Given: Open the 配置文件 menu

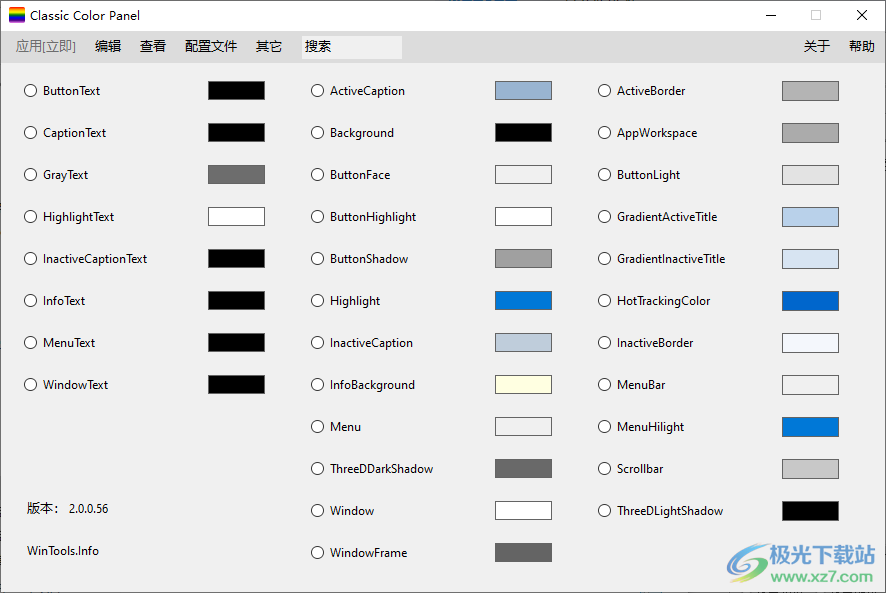Looking at the screenshot, I should pyautogui.click(x=211, y=46).
